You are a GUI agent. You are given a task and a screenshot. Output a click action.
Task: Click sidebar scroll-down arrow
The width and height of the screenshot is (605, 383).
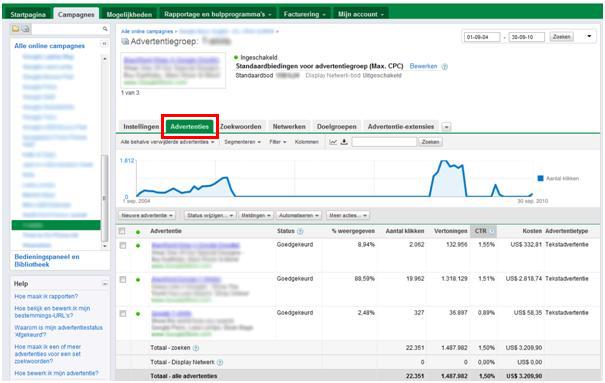pos(105,246)
